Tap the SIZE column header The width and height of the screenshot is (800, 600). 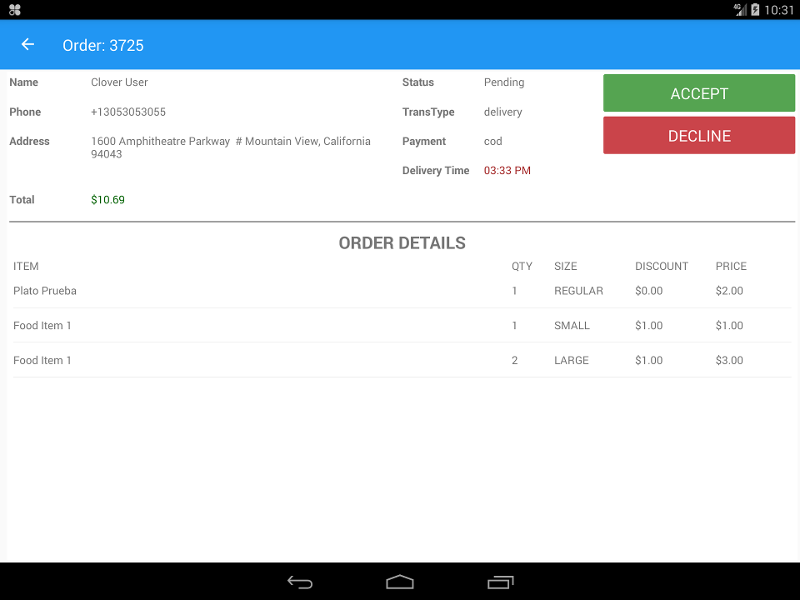tap(566, 266)
